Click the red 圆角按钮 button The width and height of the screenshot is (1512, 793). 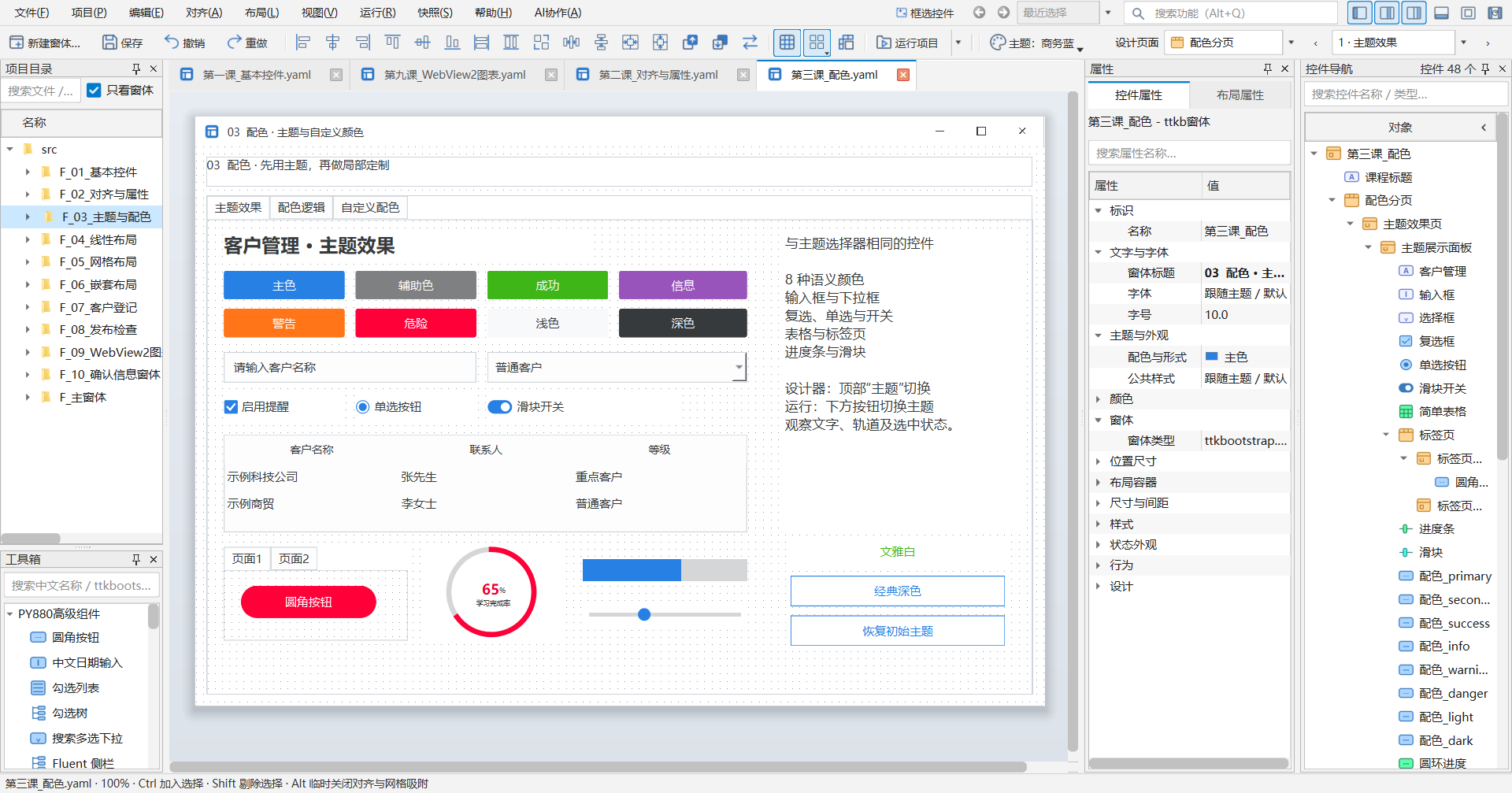click(x=308, y=602)
